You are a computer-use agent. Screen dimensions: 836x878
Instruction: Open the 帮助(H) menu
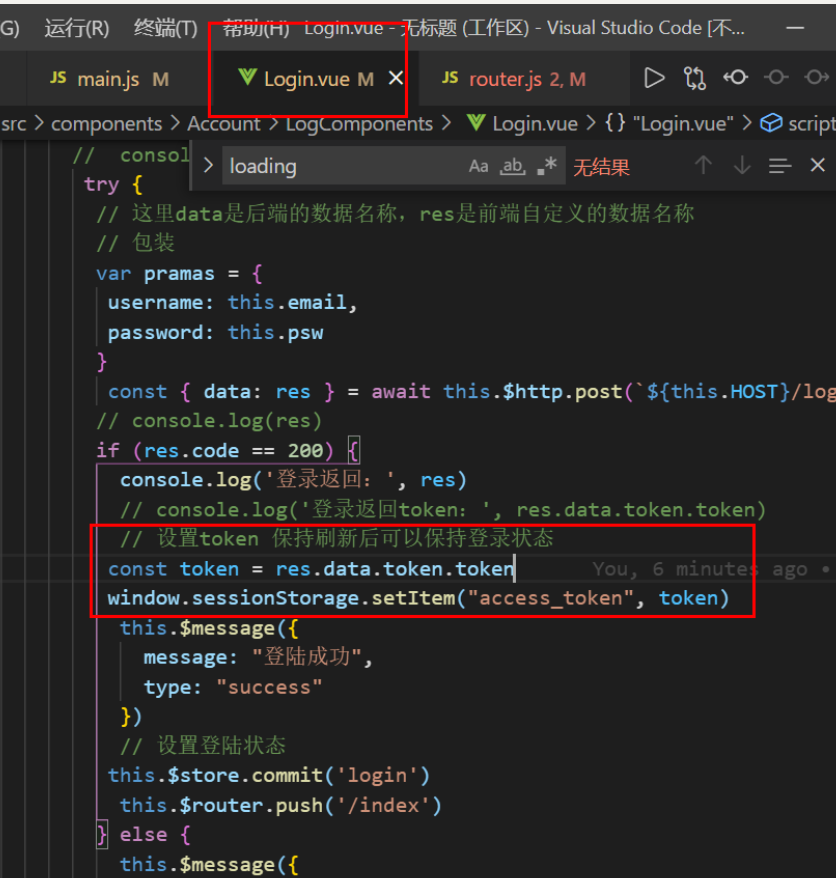tap(256, 28)
